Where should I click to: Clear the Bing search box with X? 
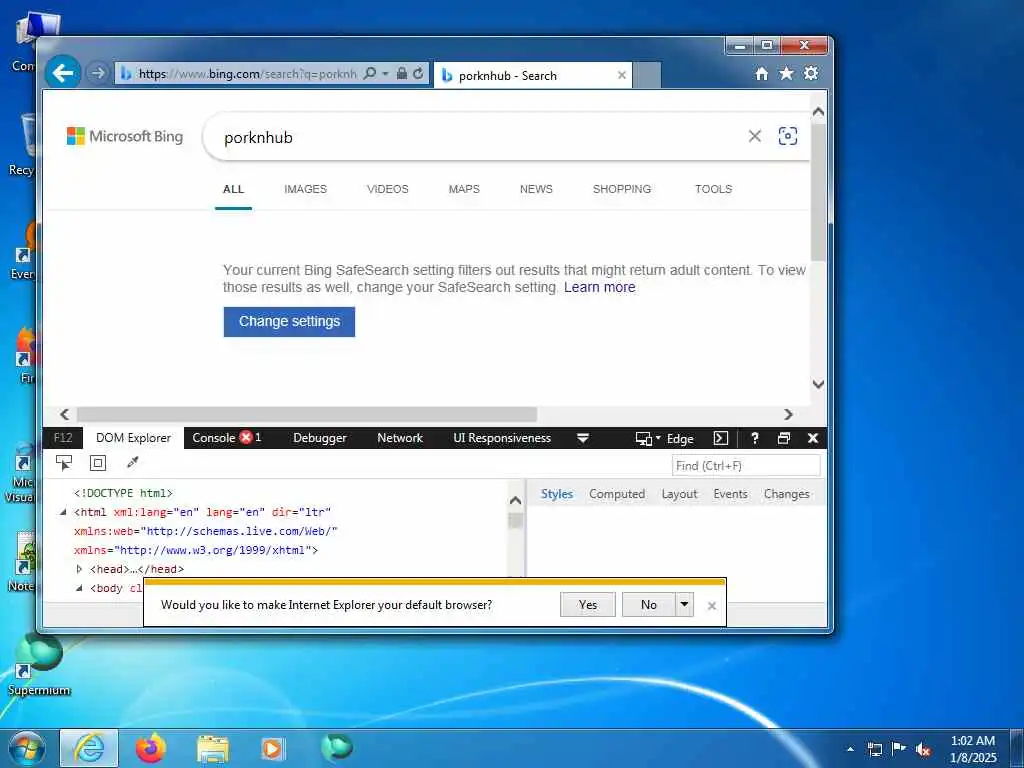pyautogui.click(x=754, y=136)
